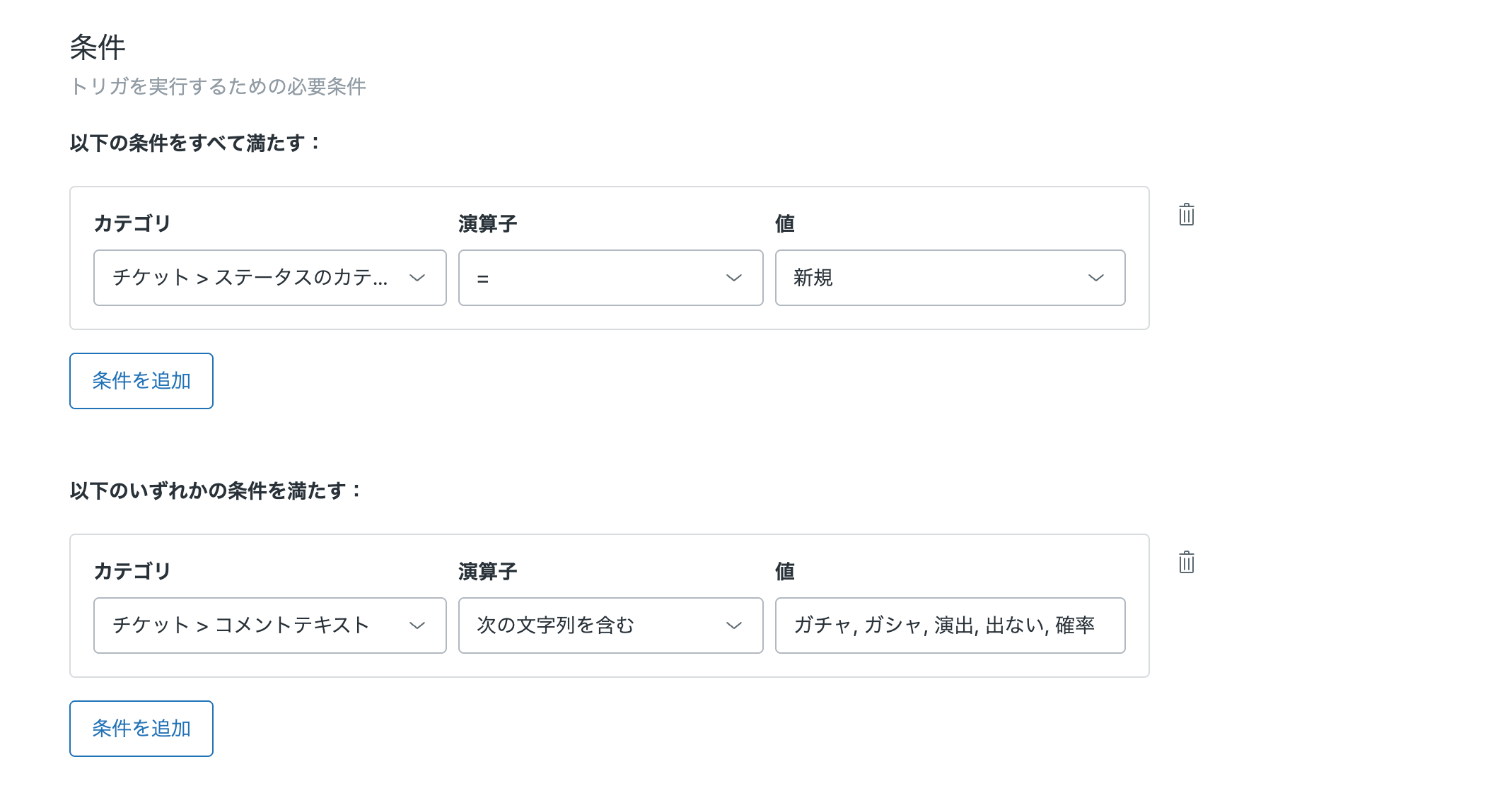Image resolution: width=1512 pixels, height=793 pixels.
Task: Open the 新規 value dropdown
Action: [x=934, y=278]
